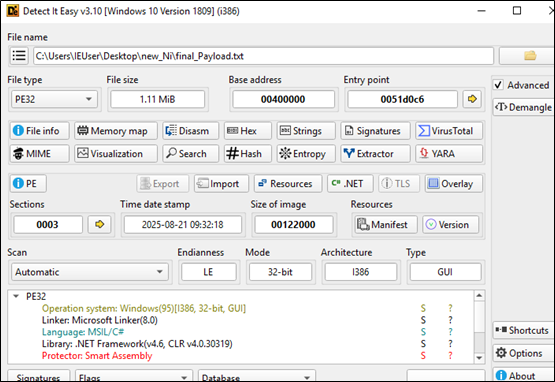Click the File size field 1.11 MiB

[x=158, y=99]
